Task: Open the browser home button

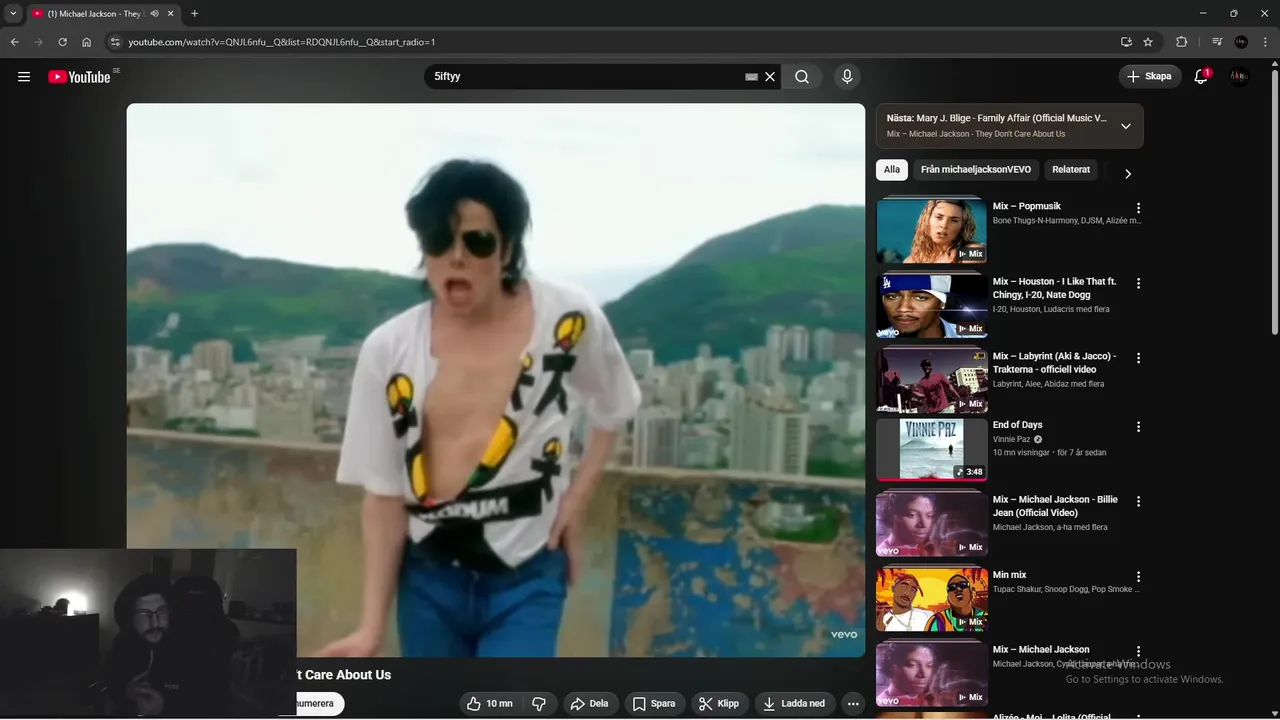Action: [x=87, y=42]
